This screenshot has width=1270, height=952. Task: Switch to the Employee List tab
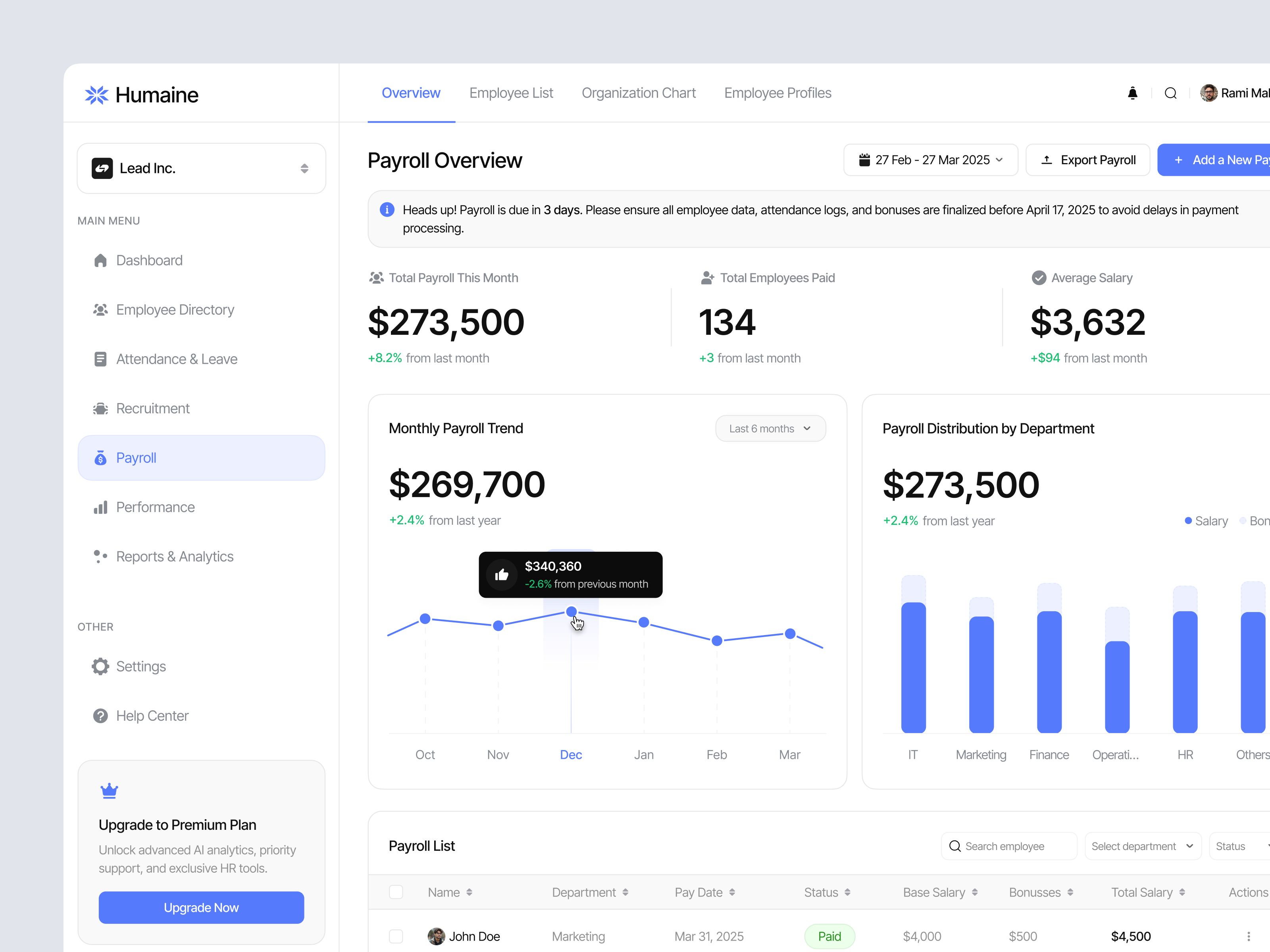(511, 93)
